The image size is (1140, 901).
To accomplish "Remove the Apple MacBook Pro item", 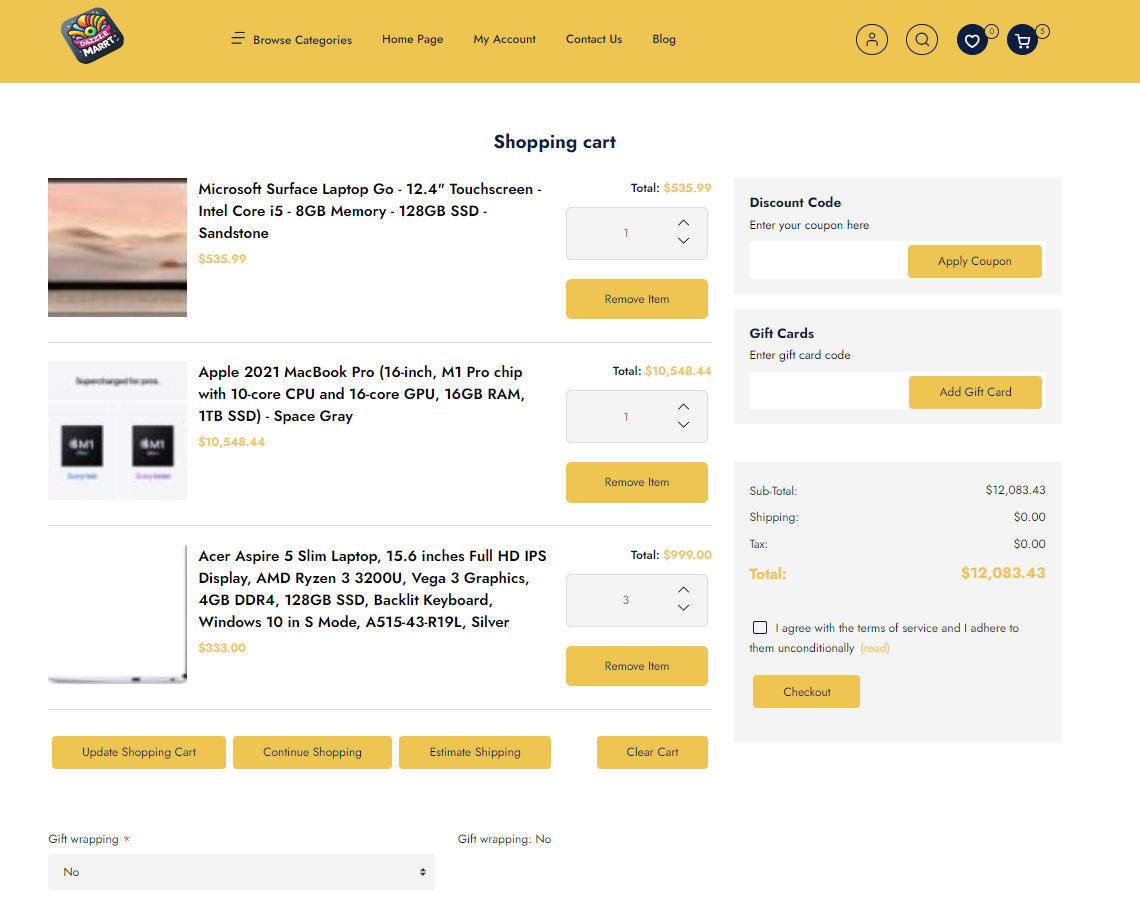I will click(x=637, y=482).
